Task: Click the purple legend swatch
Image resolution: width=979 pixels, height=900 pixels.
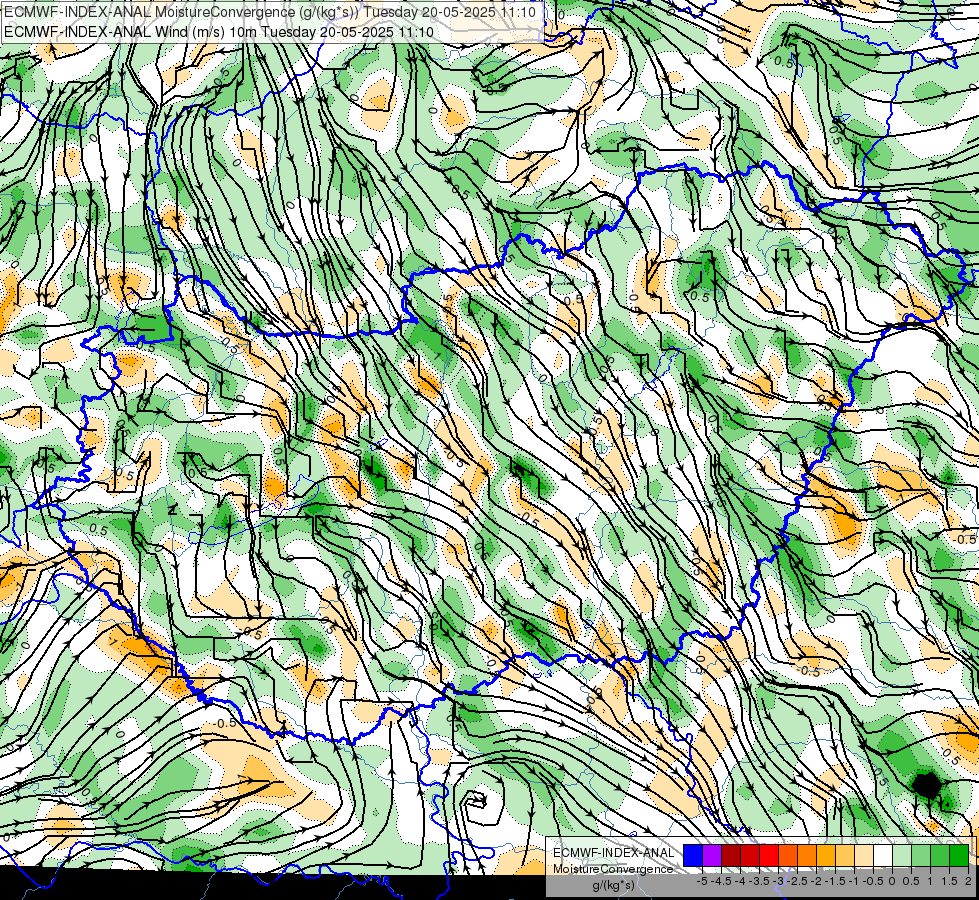Action: [x=712, y=855]
